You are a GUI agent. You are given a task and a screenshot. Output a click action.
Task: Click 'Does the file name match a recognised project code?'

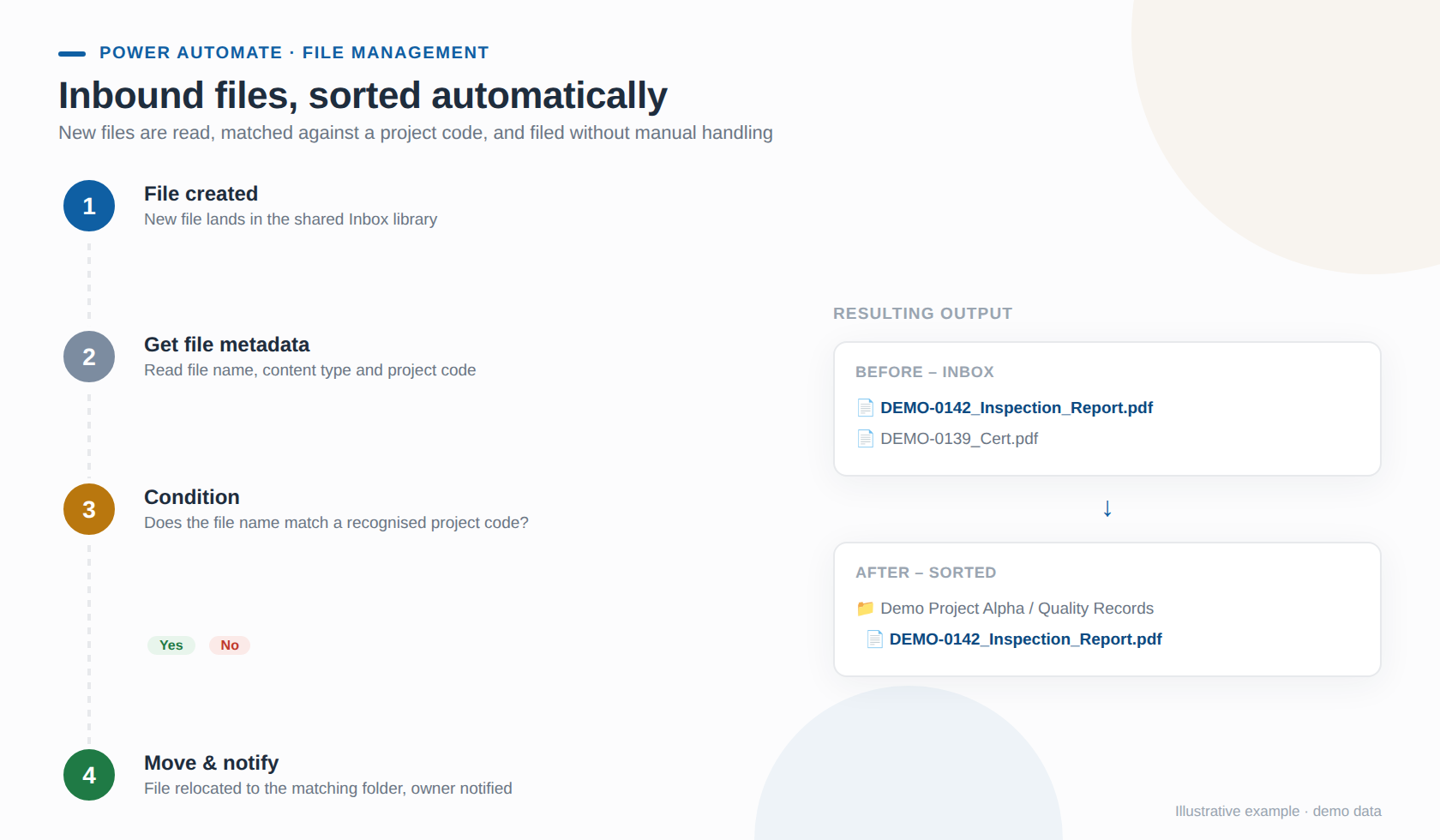(x=336, y=523)
